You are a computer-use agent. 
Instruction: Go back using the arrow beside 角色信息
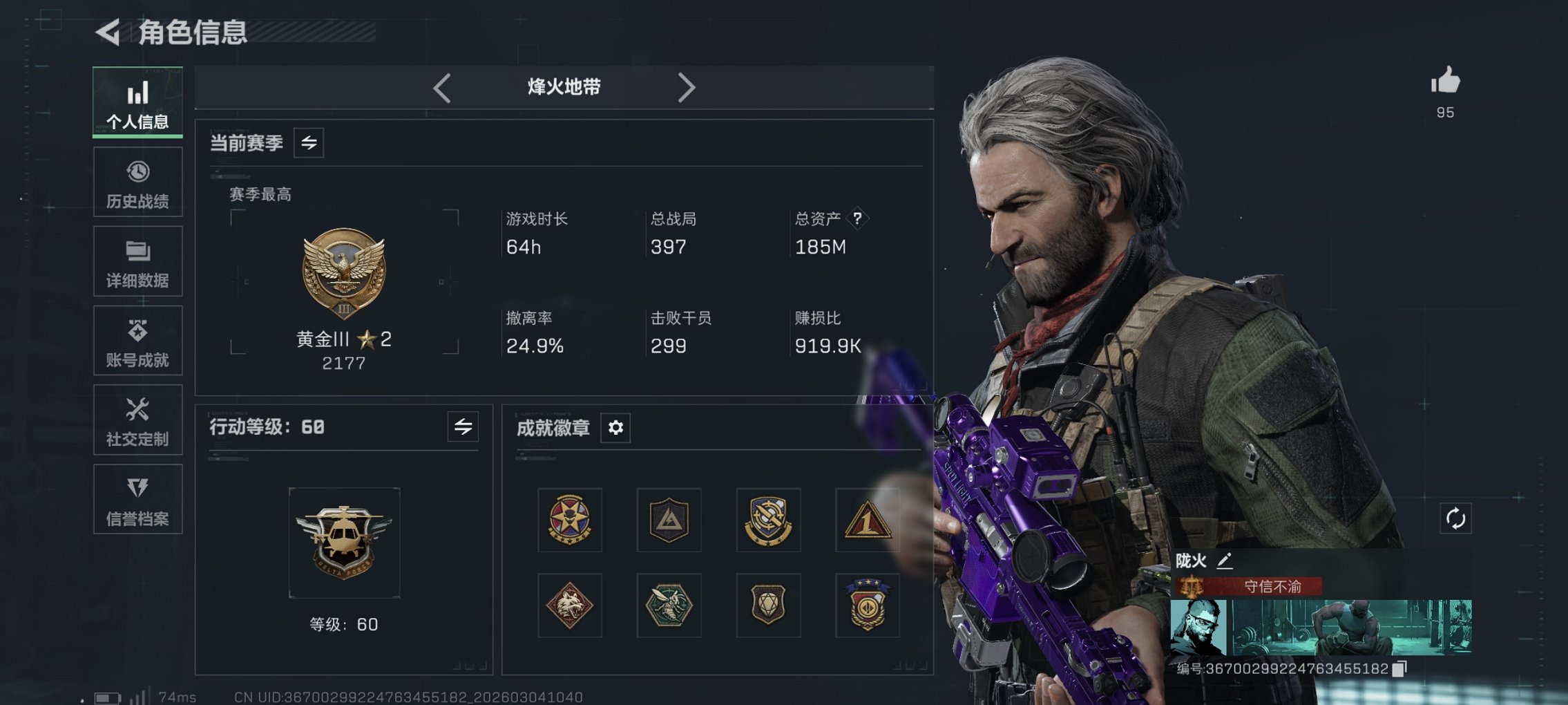108,32
